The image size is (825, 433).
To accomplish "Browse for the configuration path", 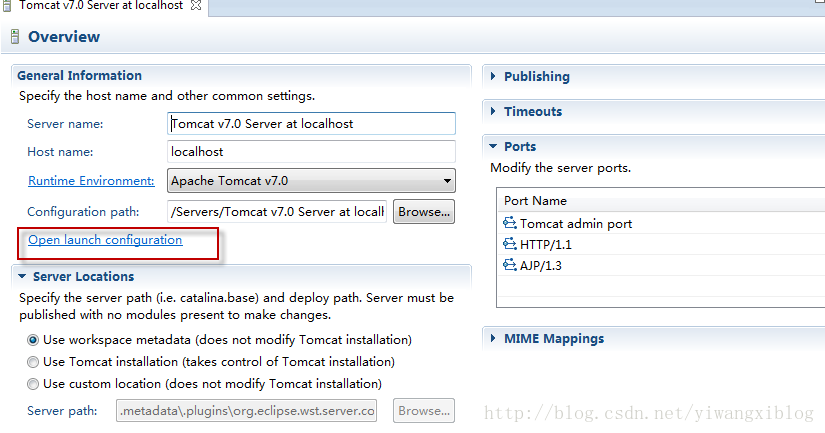I will coord(424,212).
